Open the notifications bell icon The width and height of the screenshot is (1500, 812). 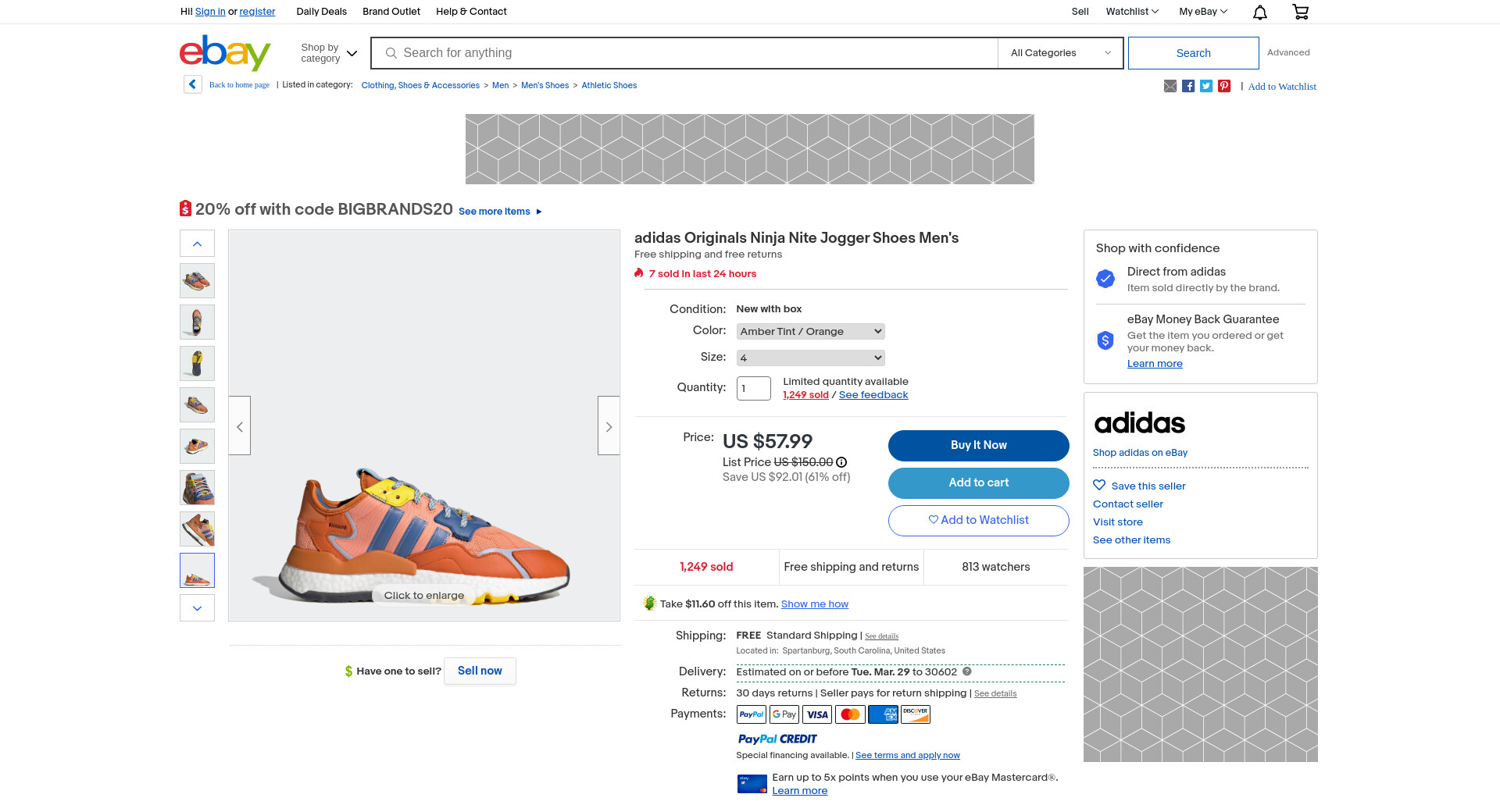pyautogui.click(x=1259, y=12)
